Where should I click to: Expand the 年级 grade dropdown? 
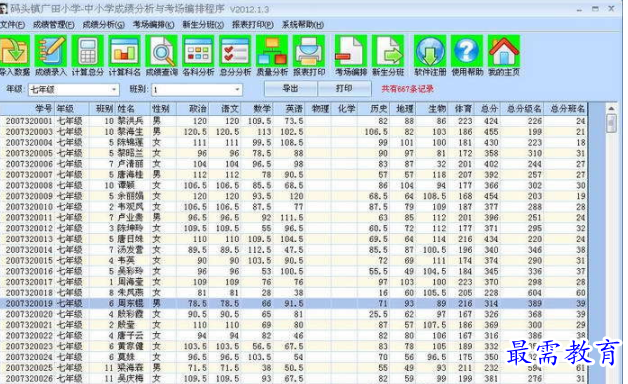(114, 89)
